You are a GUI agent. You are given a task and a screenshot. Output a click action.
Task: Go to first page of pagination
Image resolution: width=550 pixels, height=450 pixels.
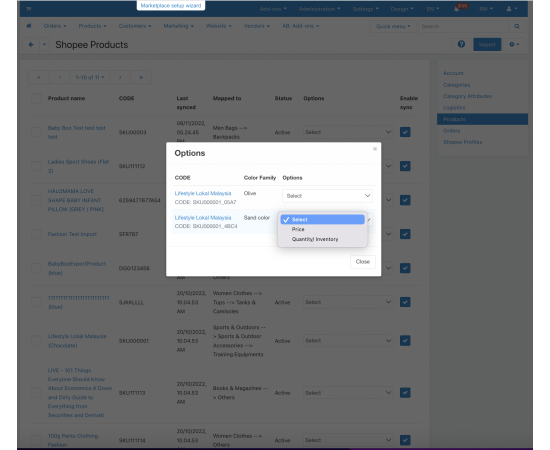click(39, 77)
